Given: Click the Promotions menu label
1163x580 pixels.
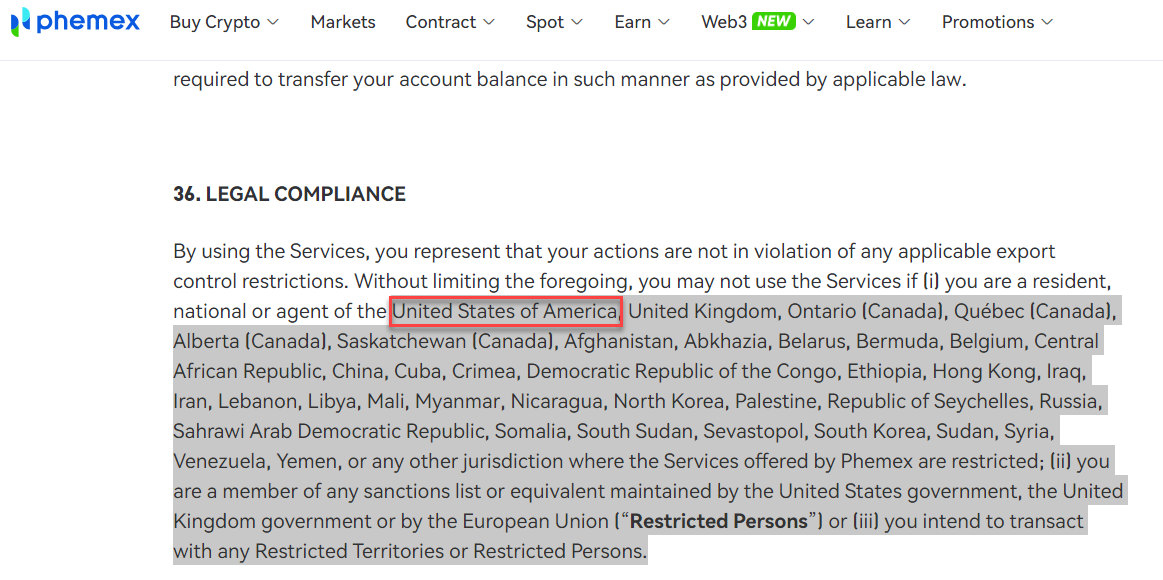Looking at the screenshot, I should point(988,22).
